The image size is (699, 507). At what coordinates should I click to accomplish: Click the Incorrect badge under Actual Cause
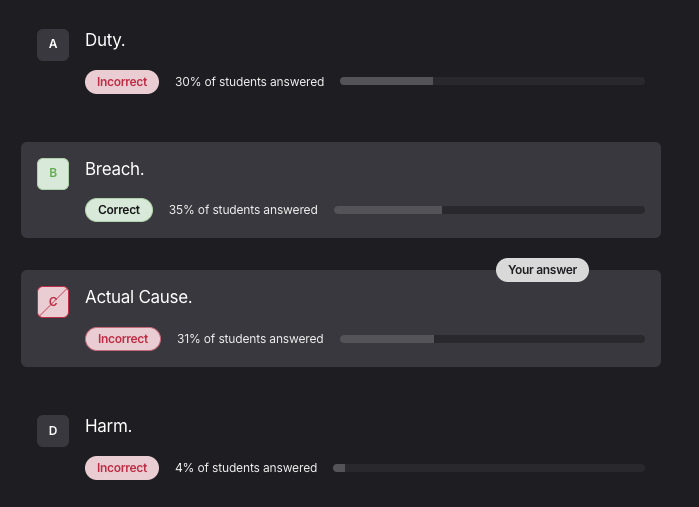pos(122,339)
